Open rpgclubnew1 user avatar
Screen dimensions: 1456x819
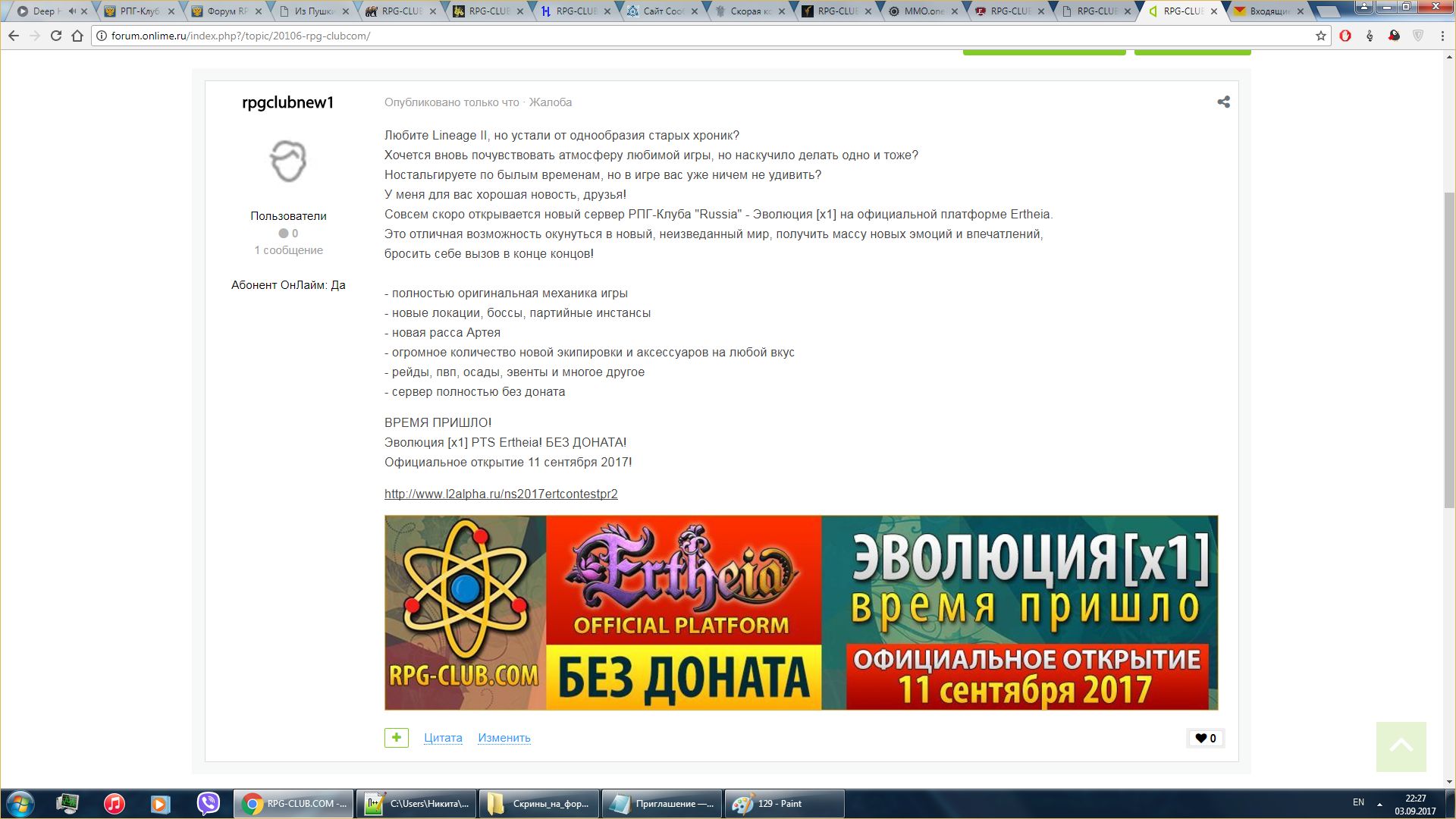click(288, 162)
